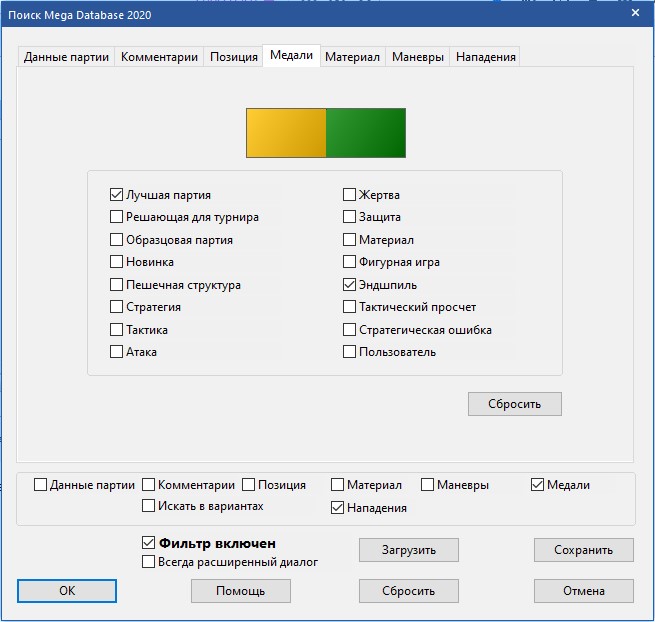
Task: Switch to the Нападения tab
Action: [x=485, y=57]
